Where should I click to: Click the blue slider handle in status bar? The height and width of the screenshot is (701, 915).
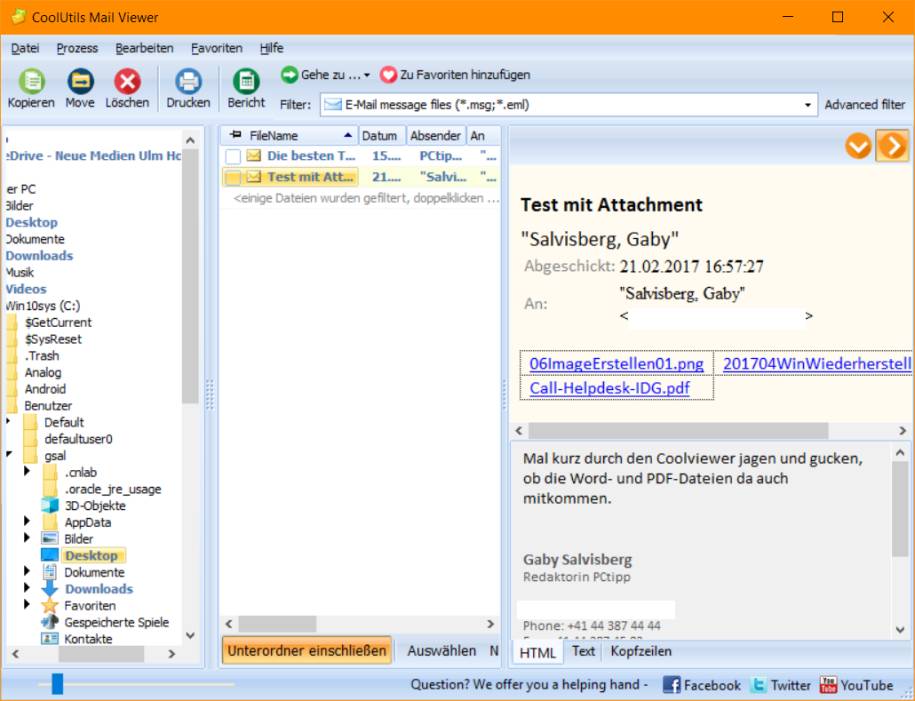pos(57,683)
